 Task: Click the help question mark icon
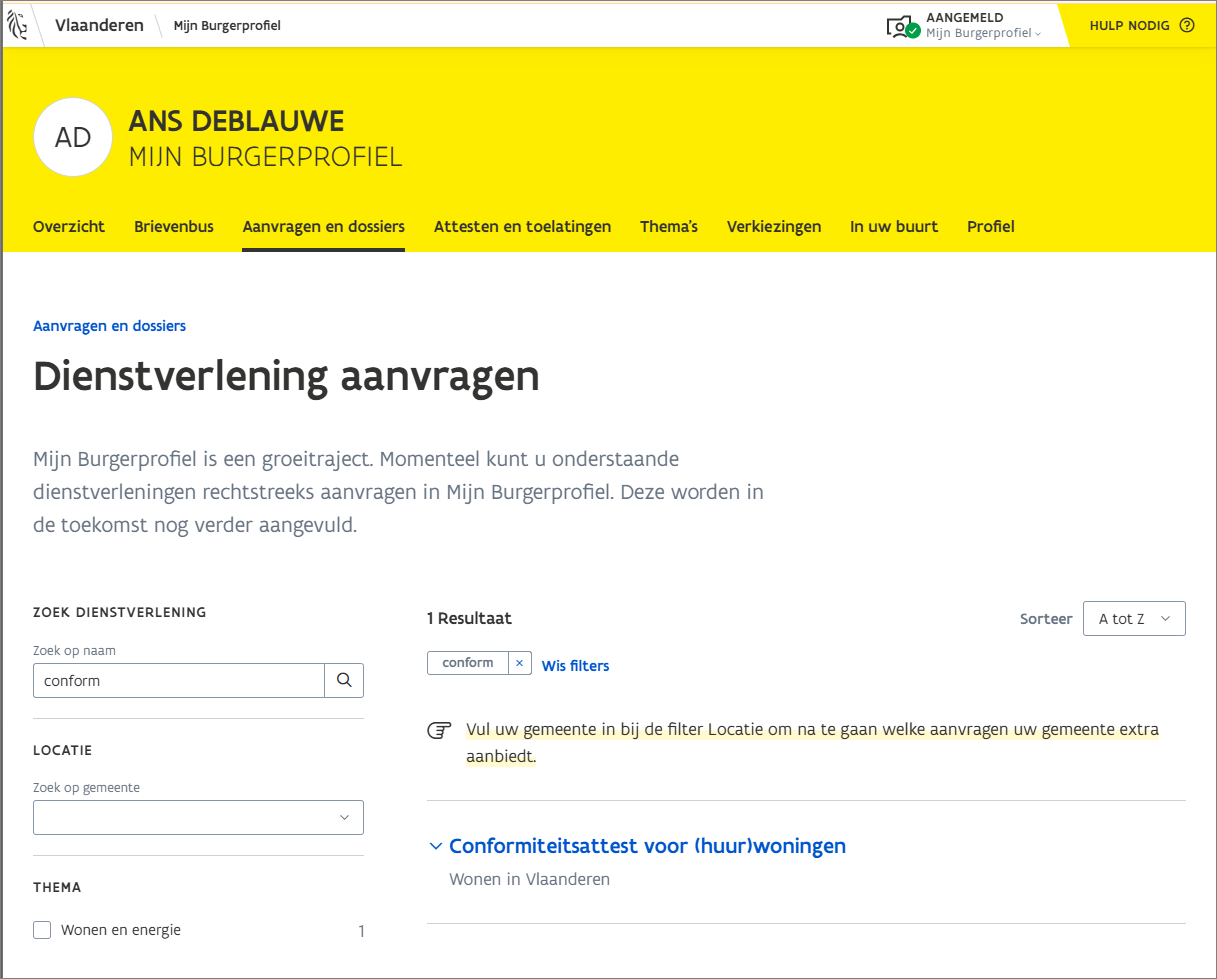pos(1187,26)
